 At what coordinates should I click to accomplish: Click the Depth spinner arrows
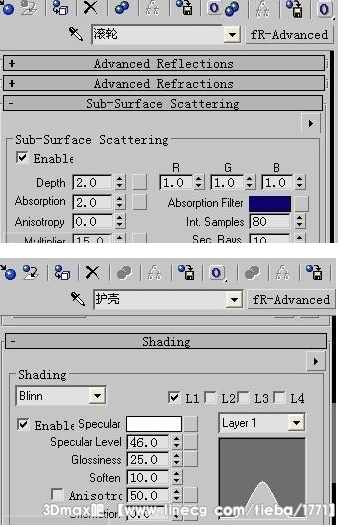(x=120, y=183)
